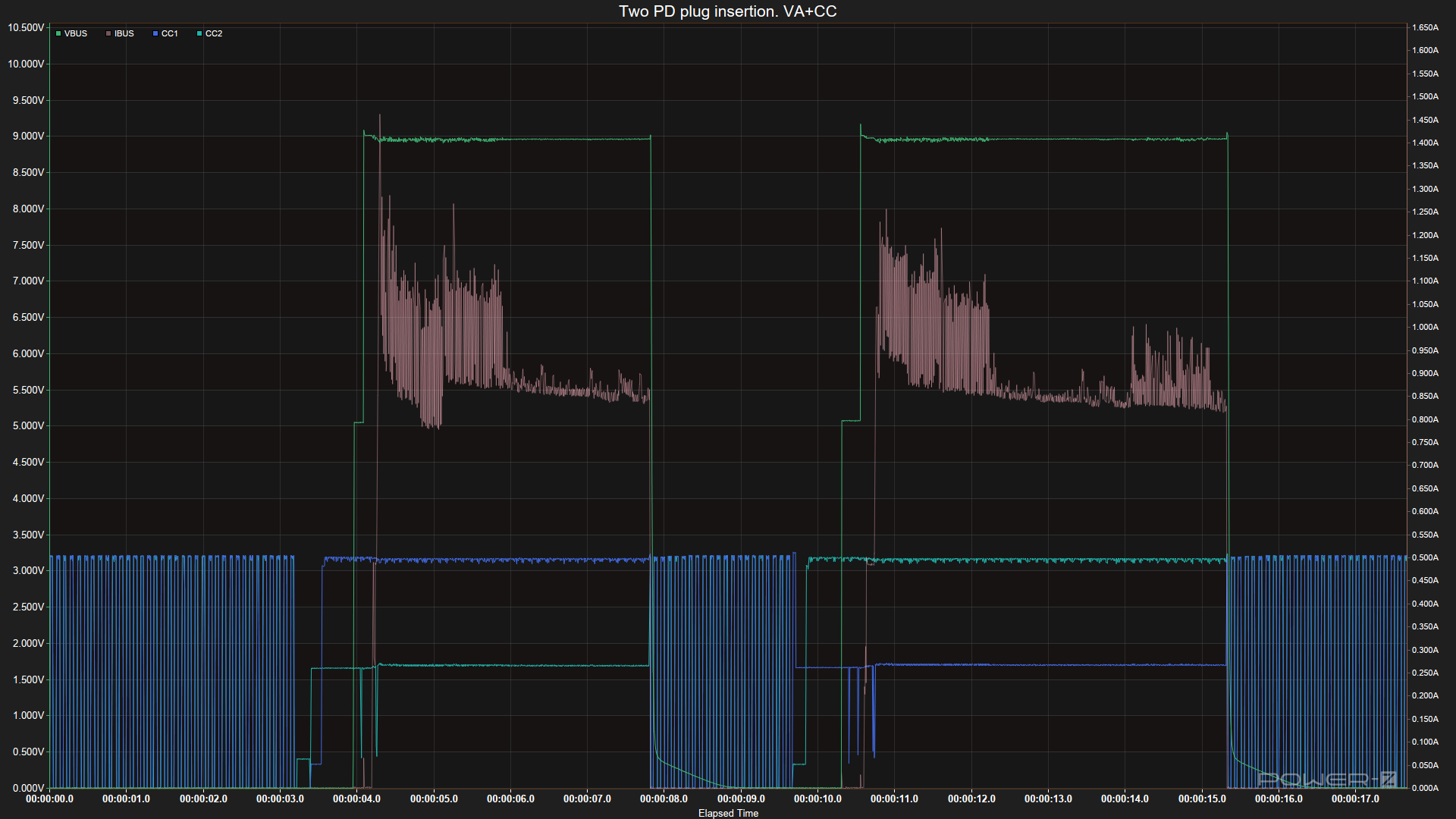
Task: Click the 9.000V voltage axis tick label
Action: click(x=28, y=136)
